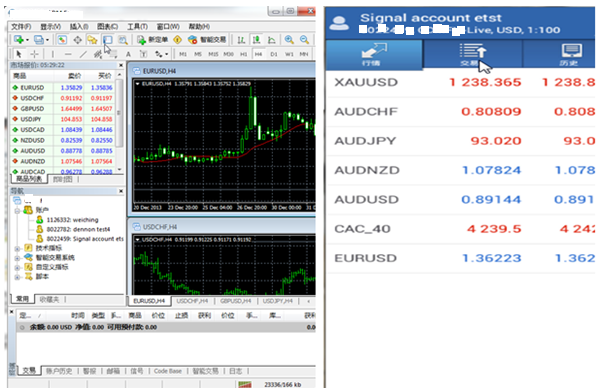
Task: Select account 8022782: dennon test4
Action: click(78, 229)
